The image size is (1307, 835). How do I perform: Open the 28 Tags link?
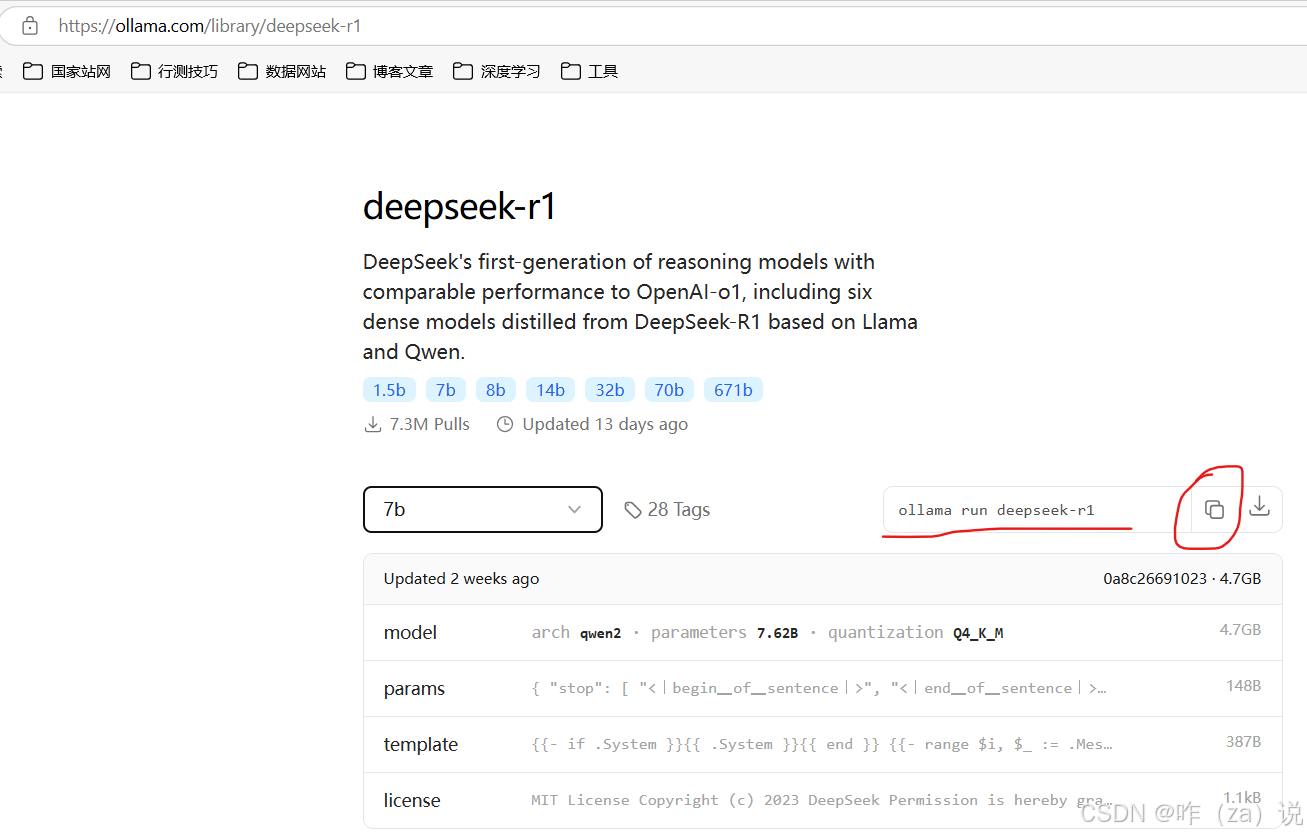tap(667, 510)
